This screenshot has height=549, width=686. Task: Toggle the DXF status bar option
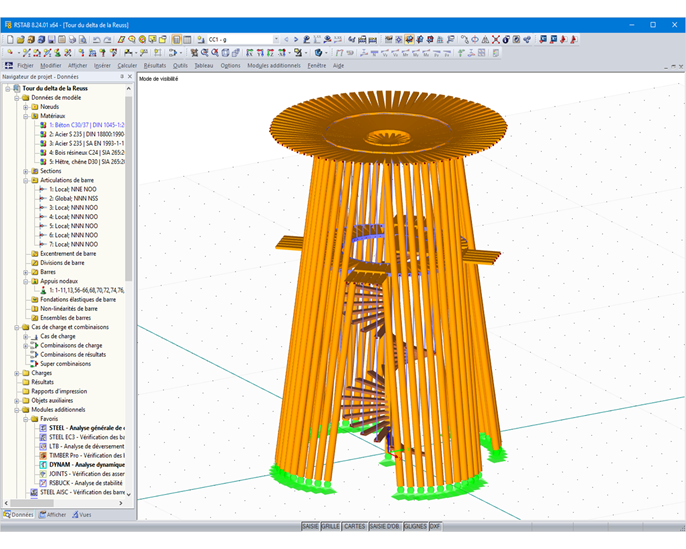[x=435, y=526]
